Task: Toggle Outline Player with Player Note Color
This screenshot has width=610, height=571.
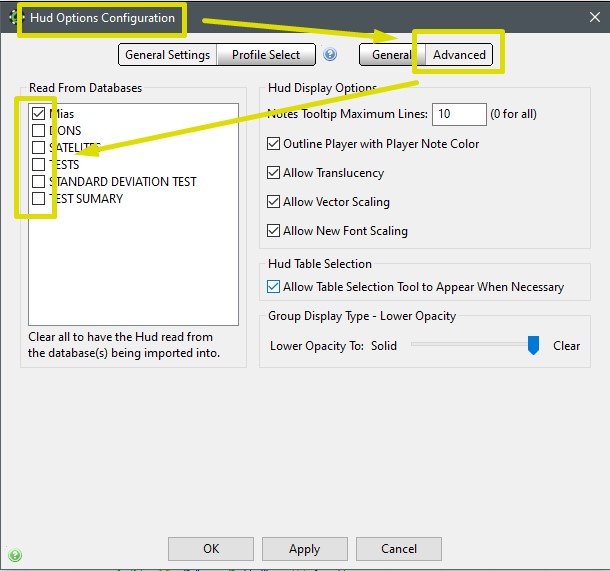Action: 274,144
